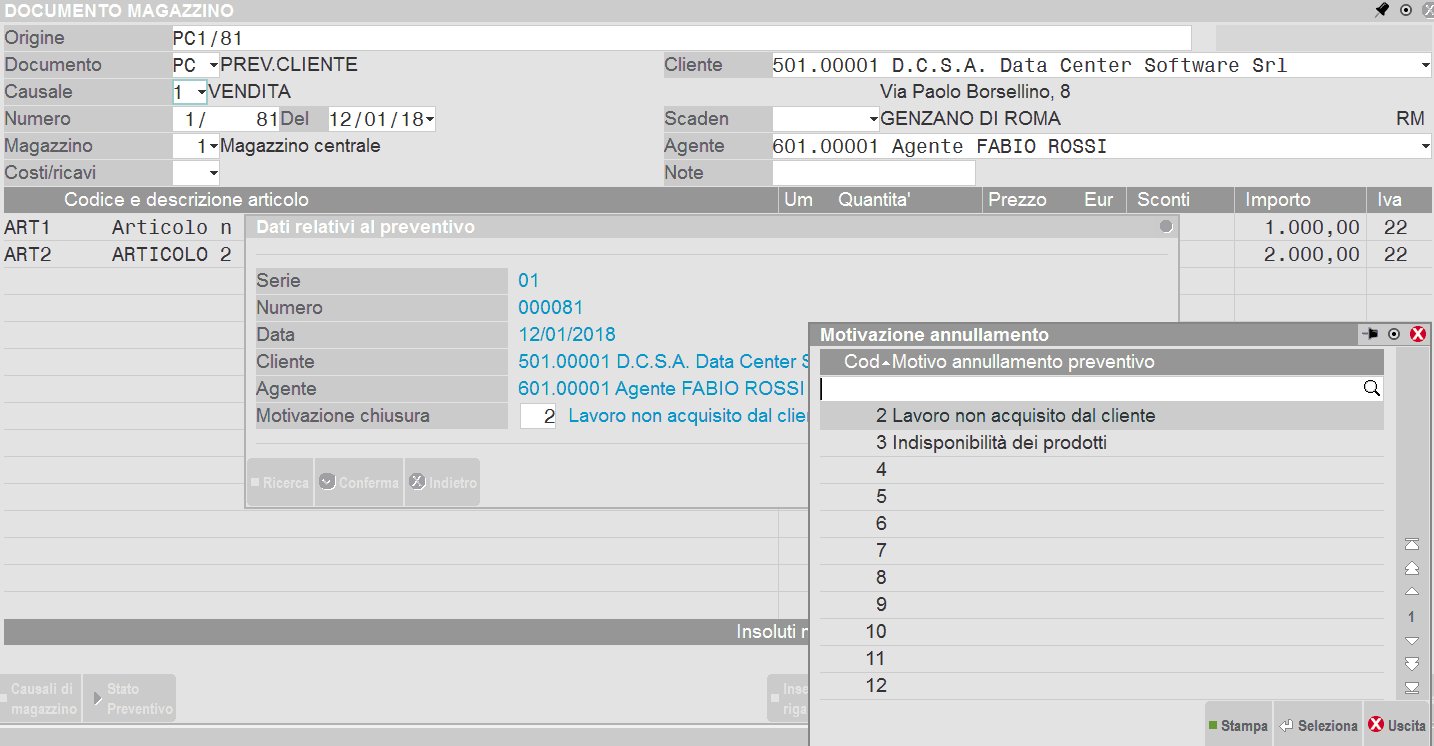Click the circle icon beside Motivazione annullamento pin
Image resolution: width=1434 pixels, height=746 pixels.
click(x=1393, y=335)
